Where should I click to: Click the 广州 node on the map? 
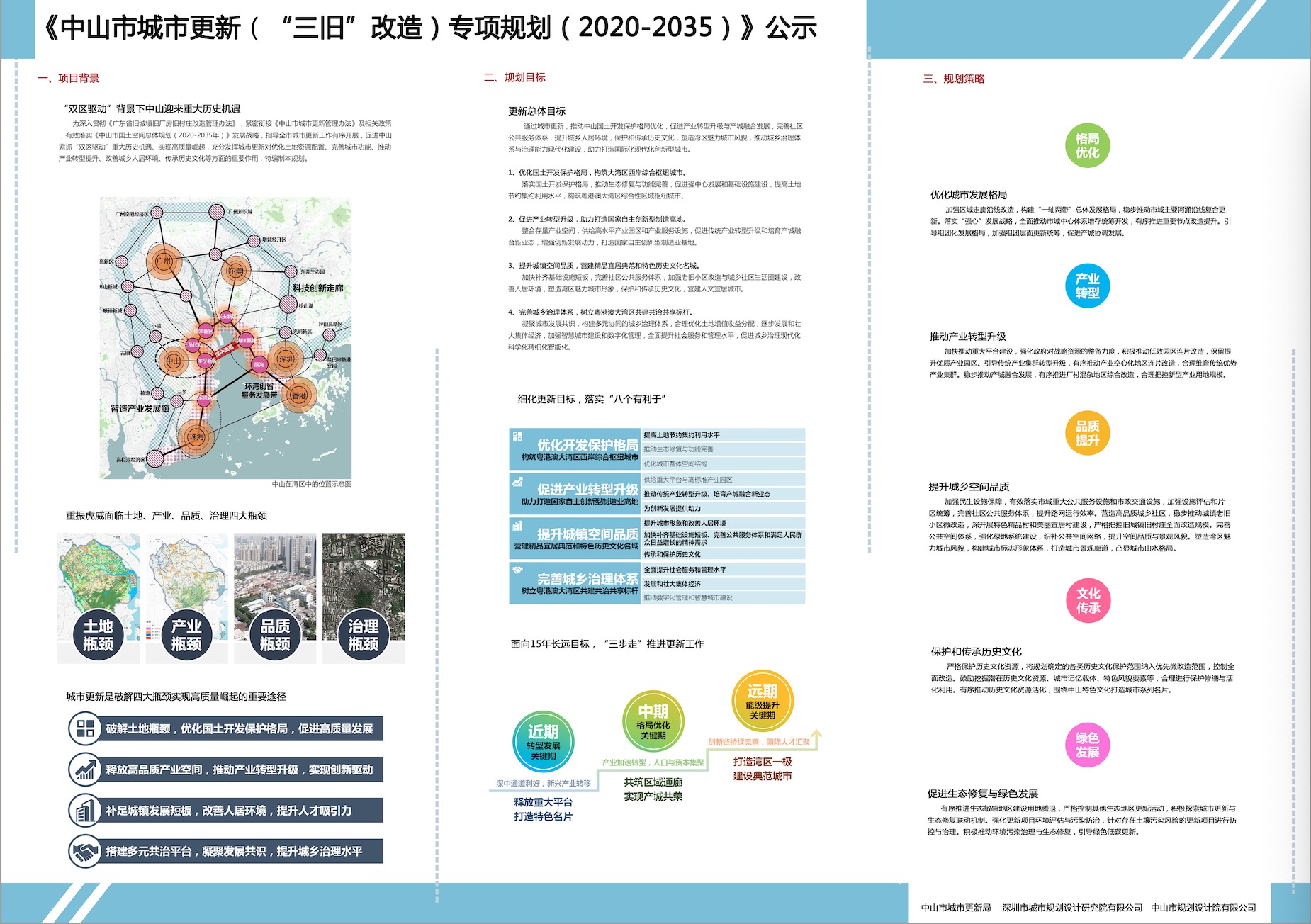[164, 261]
